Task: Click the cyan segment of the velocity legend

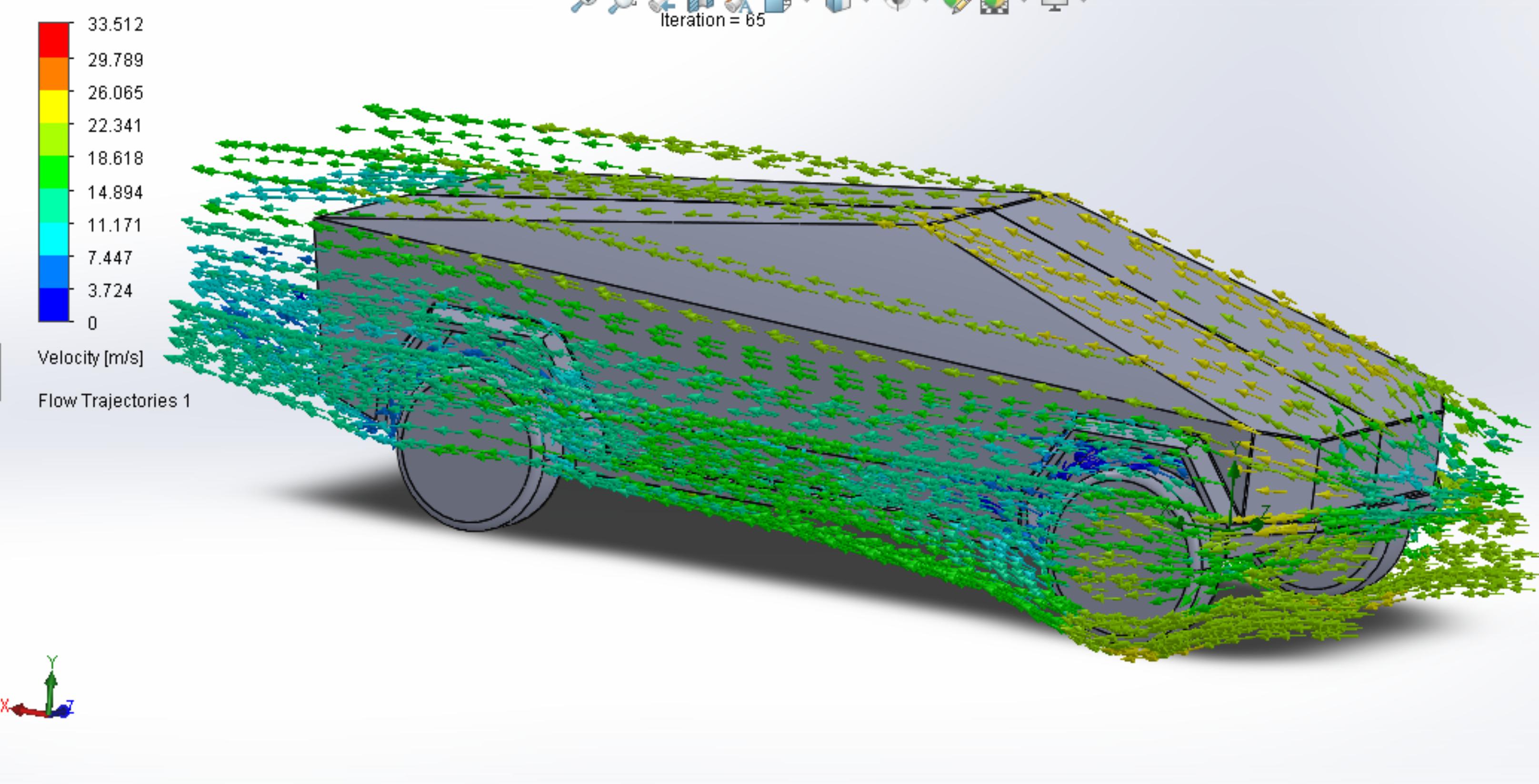Action: pyautogui.click(x=54, y=239)
